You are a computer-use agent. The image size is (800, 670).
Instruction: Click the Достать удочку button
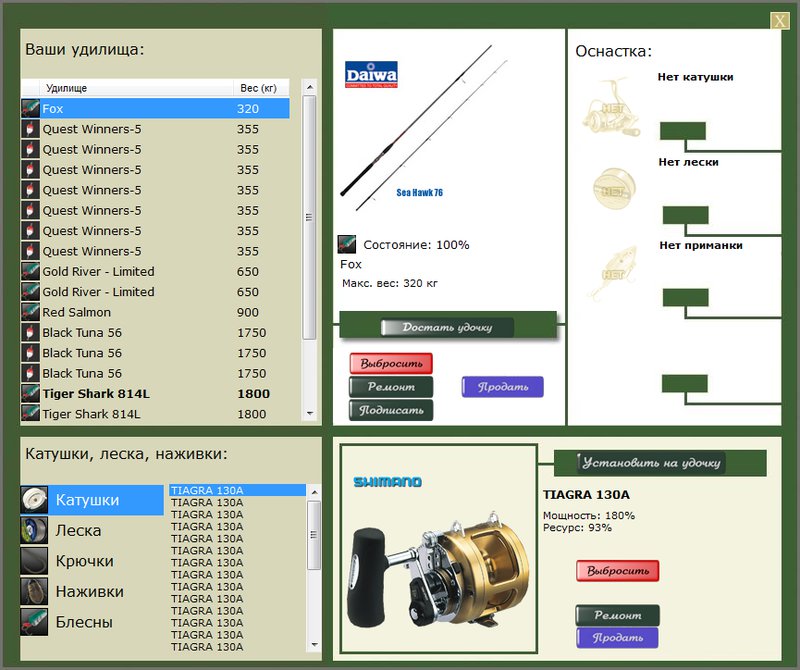[x=447, y=327]
